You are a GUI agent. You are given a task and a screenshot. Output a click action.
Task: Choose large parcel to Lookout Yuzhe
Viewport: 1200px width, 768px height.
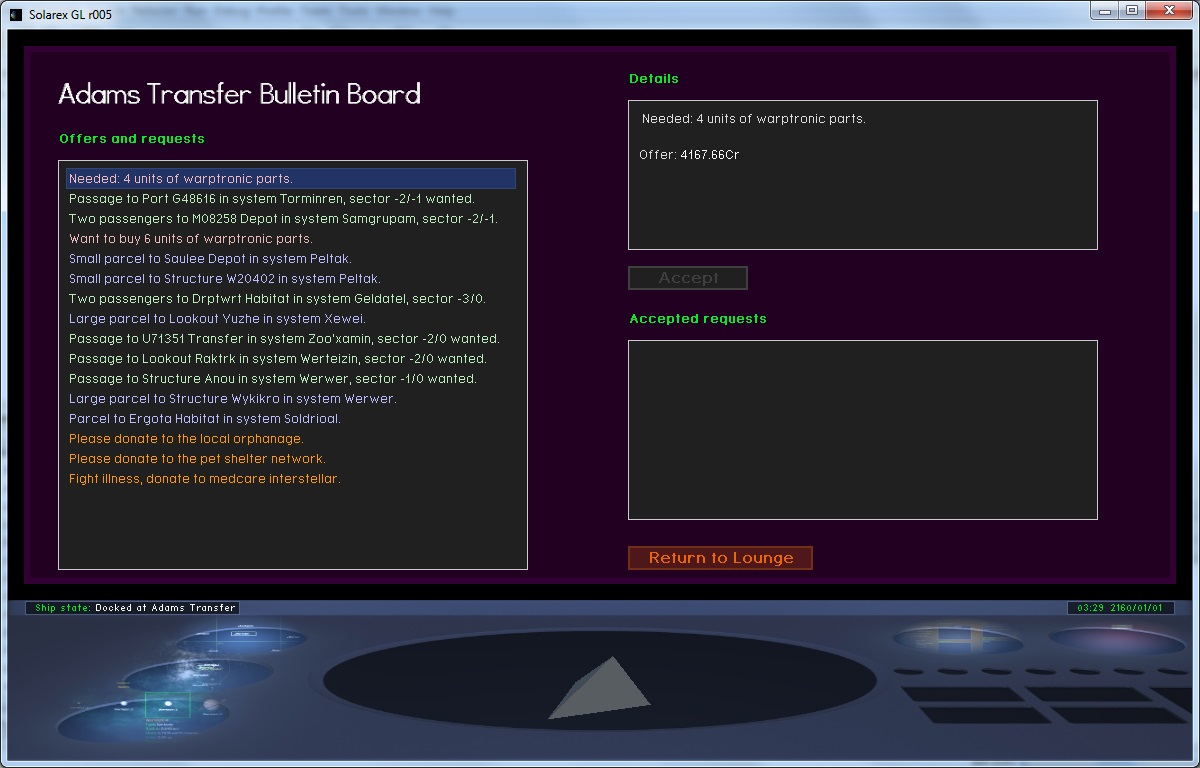pyautogui.click(x=217, y=319)
